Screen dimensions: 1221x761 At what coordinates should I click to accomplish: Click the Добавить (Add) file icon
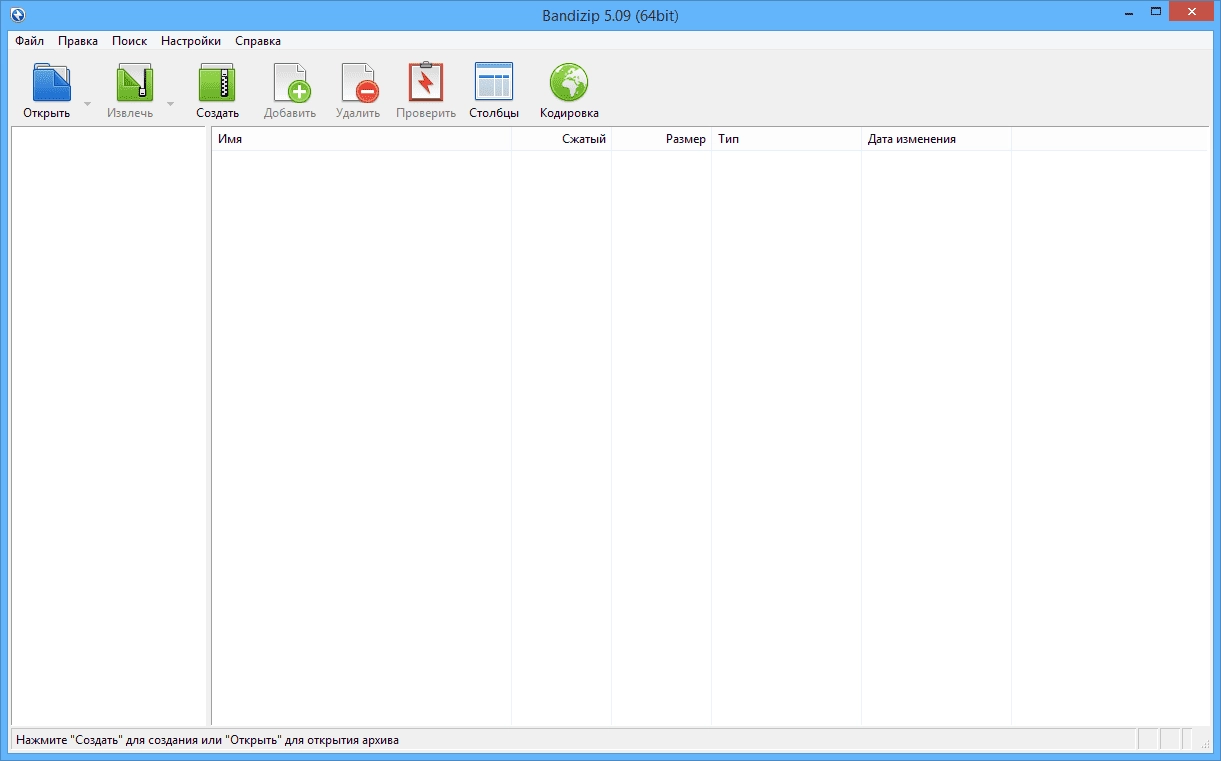[x=291, y=82]
